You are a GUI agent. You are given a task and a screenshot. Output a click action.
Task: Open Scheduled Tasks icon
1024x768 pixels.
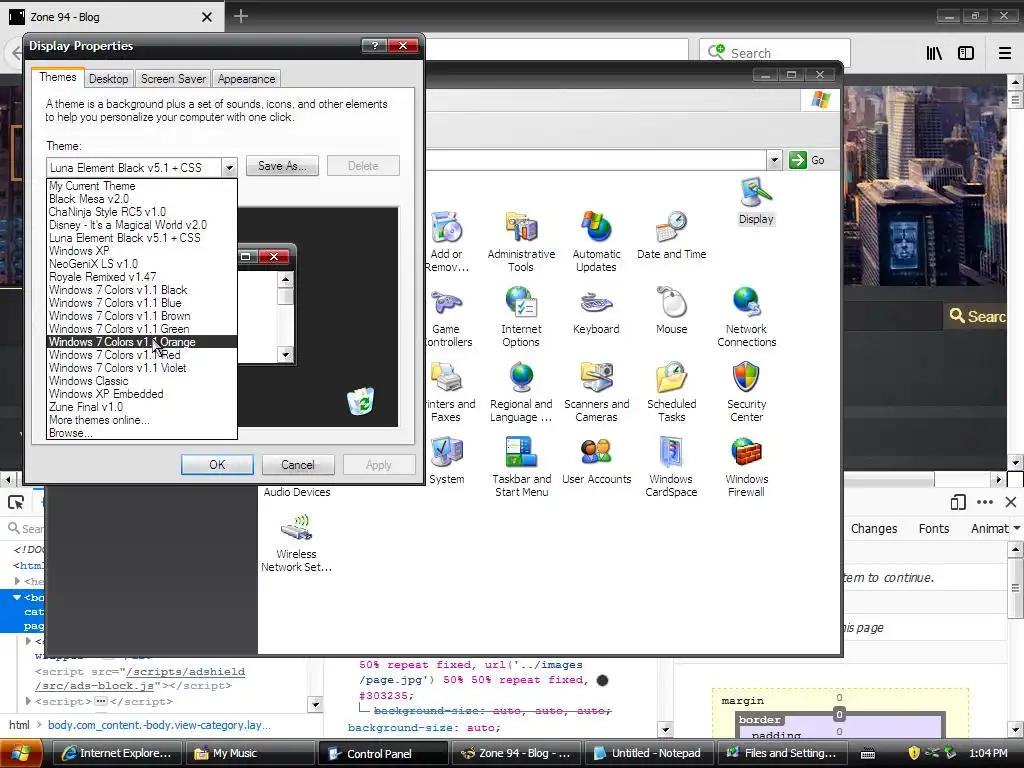(x=671, y=392)
